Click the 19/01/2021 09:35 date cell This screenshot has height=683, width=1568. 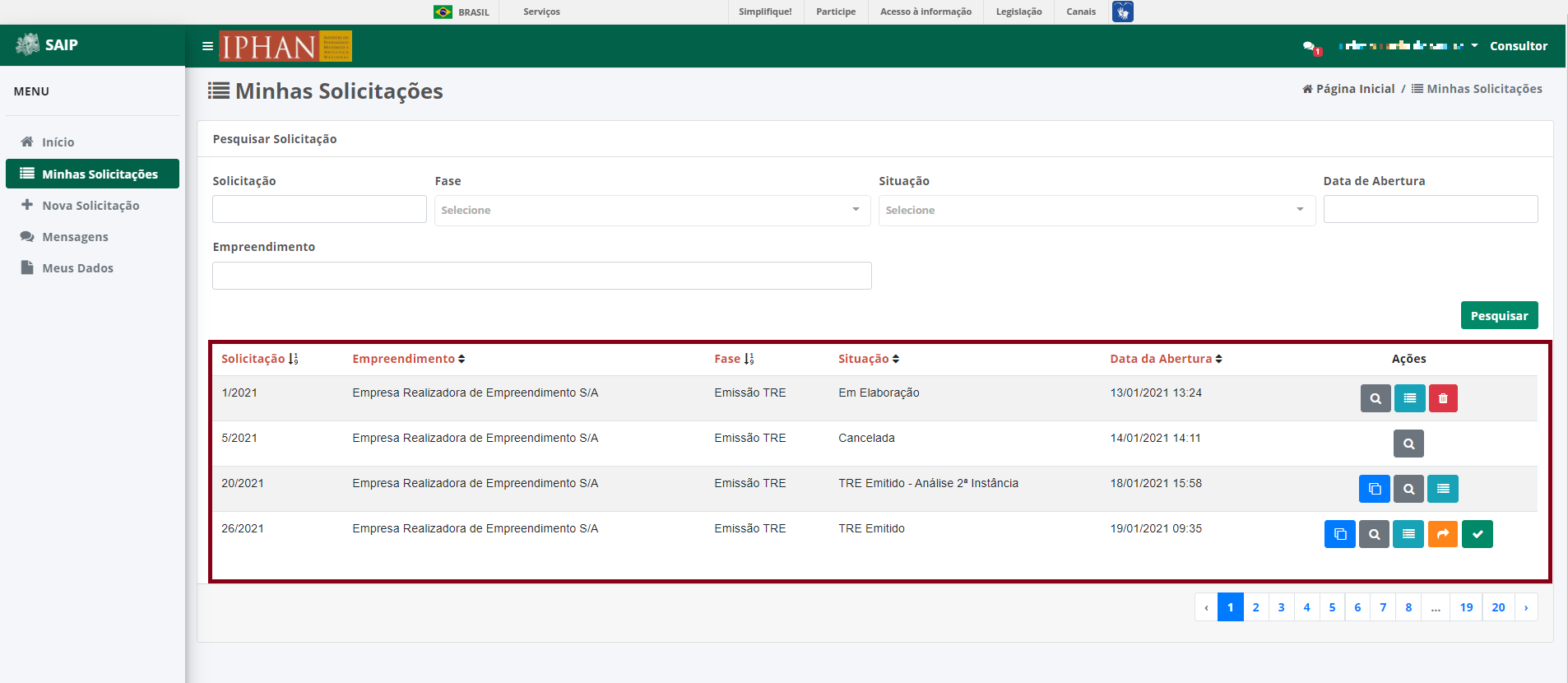click(1156, 528)
